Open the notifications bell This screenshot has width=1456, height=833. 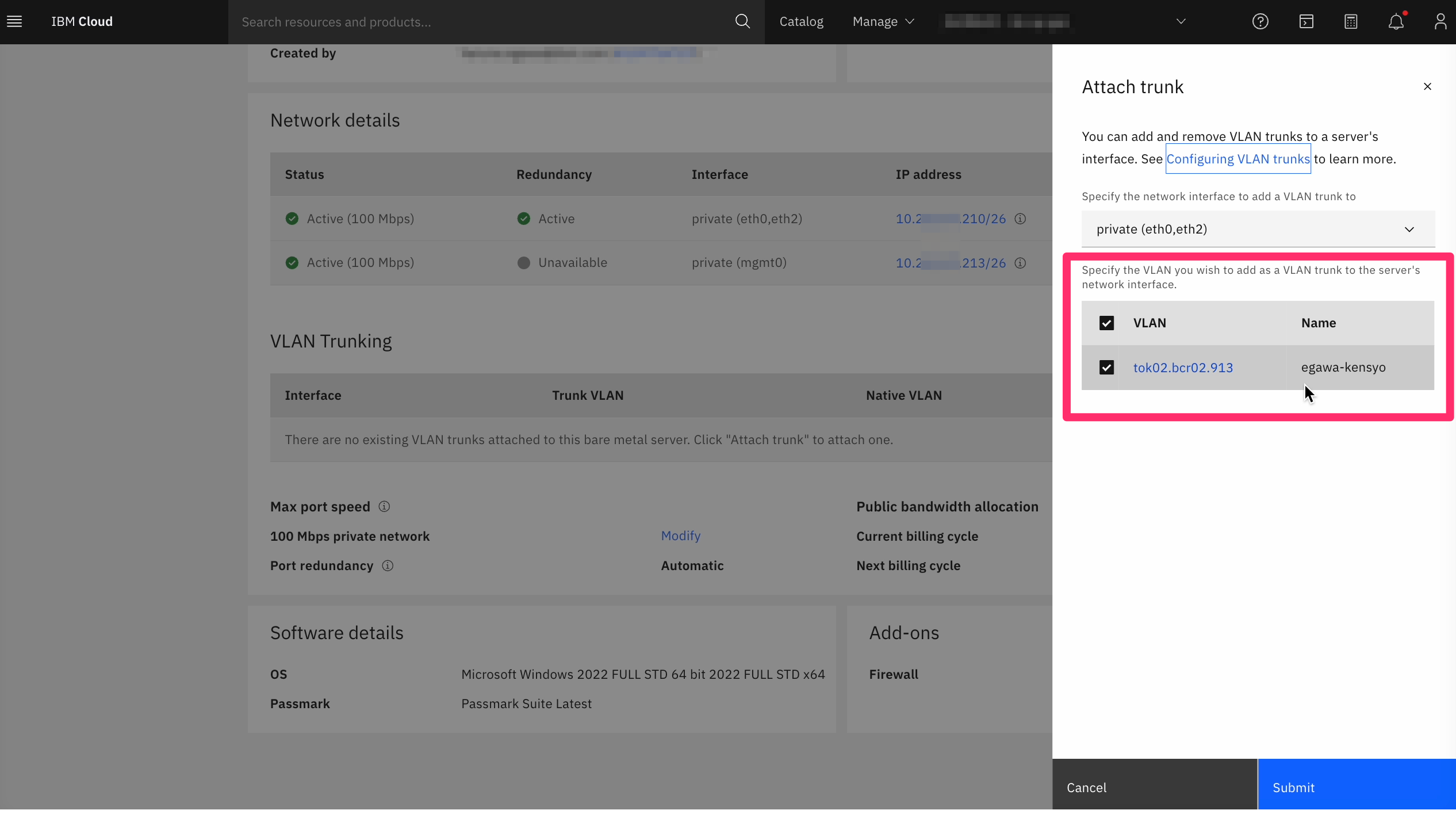[x=1396, y=22]
